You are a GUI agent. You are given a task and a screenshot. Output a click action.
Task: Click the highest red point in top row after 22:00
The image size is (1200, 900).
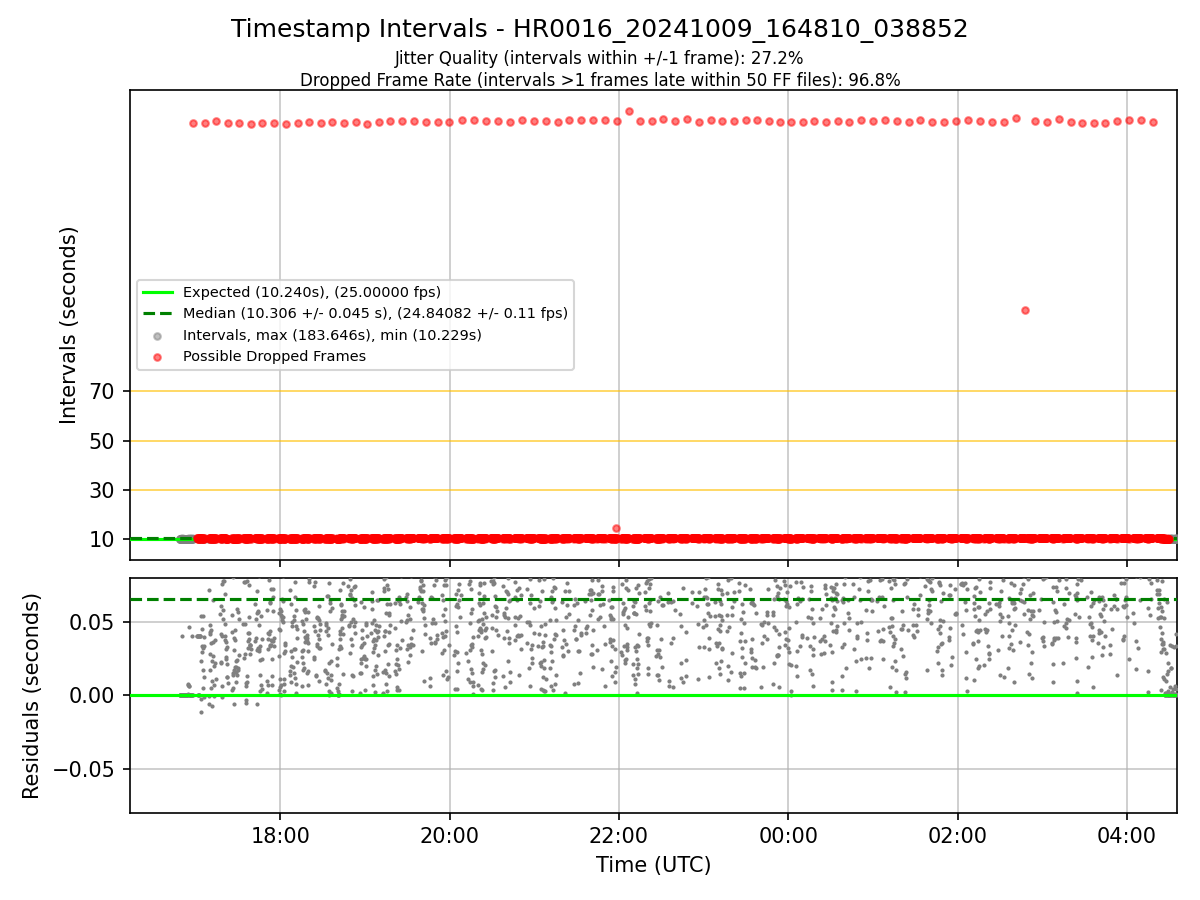[629, 111]
